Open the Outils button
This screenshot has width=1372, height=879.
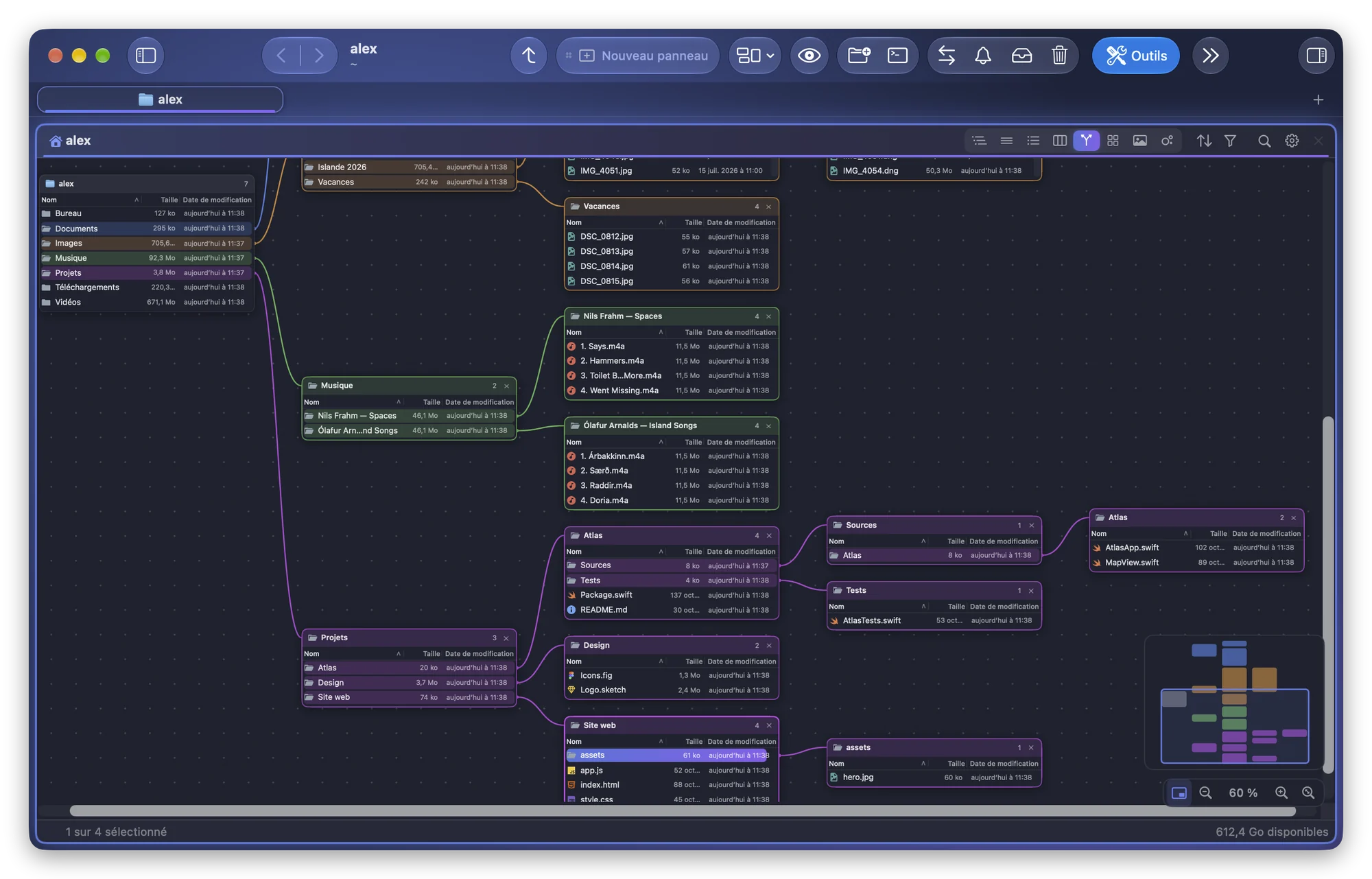(x=1136, y=56)
